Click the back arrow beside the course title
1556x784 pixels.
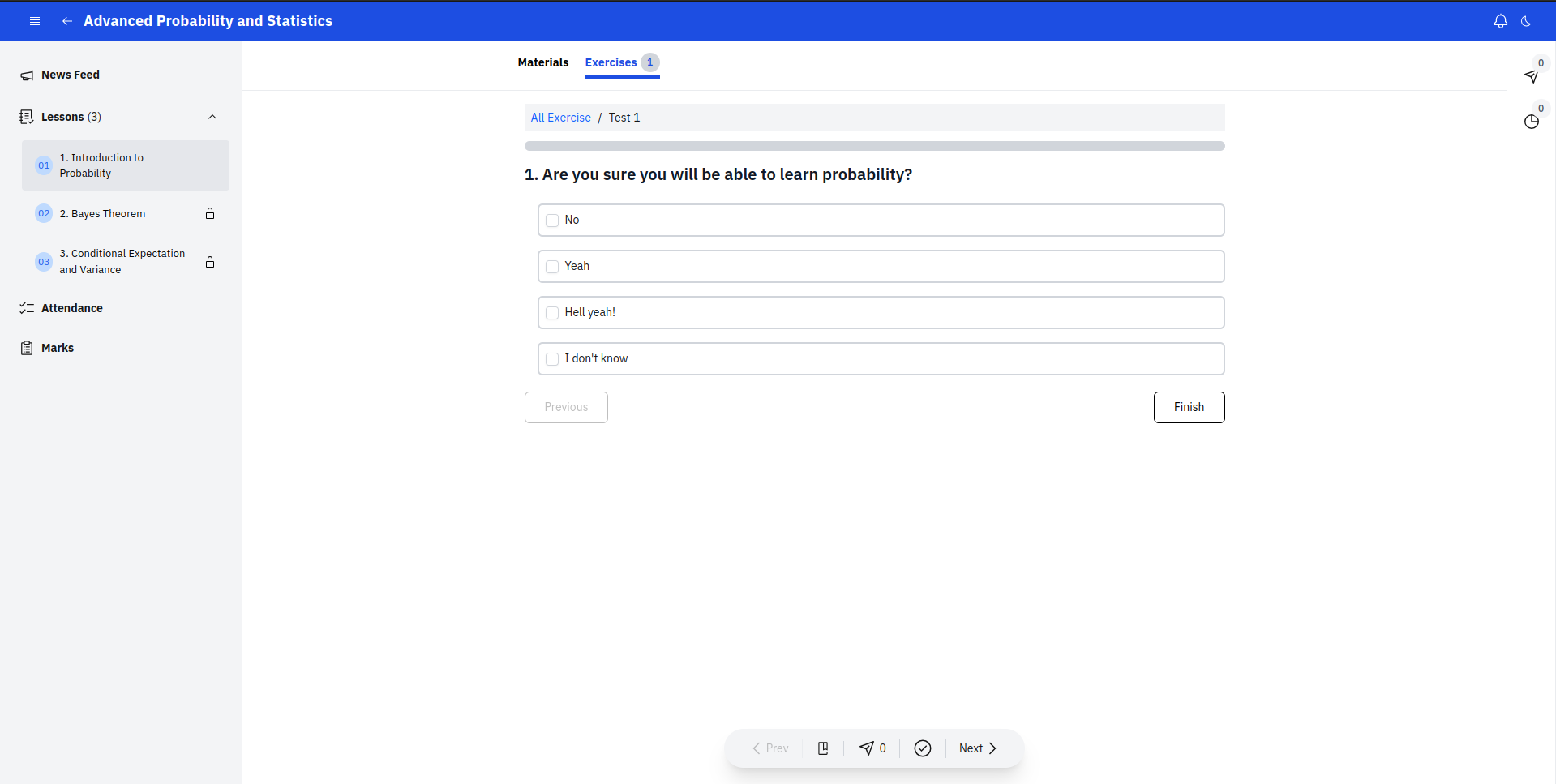tap(66, 21)
